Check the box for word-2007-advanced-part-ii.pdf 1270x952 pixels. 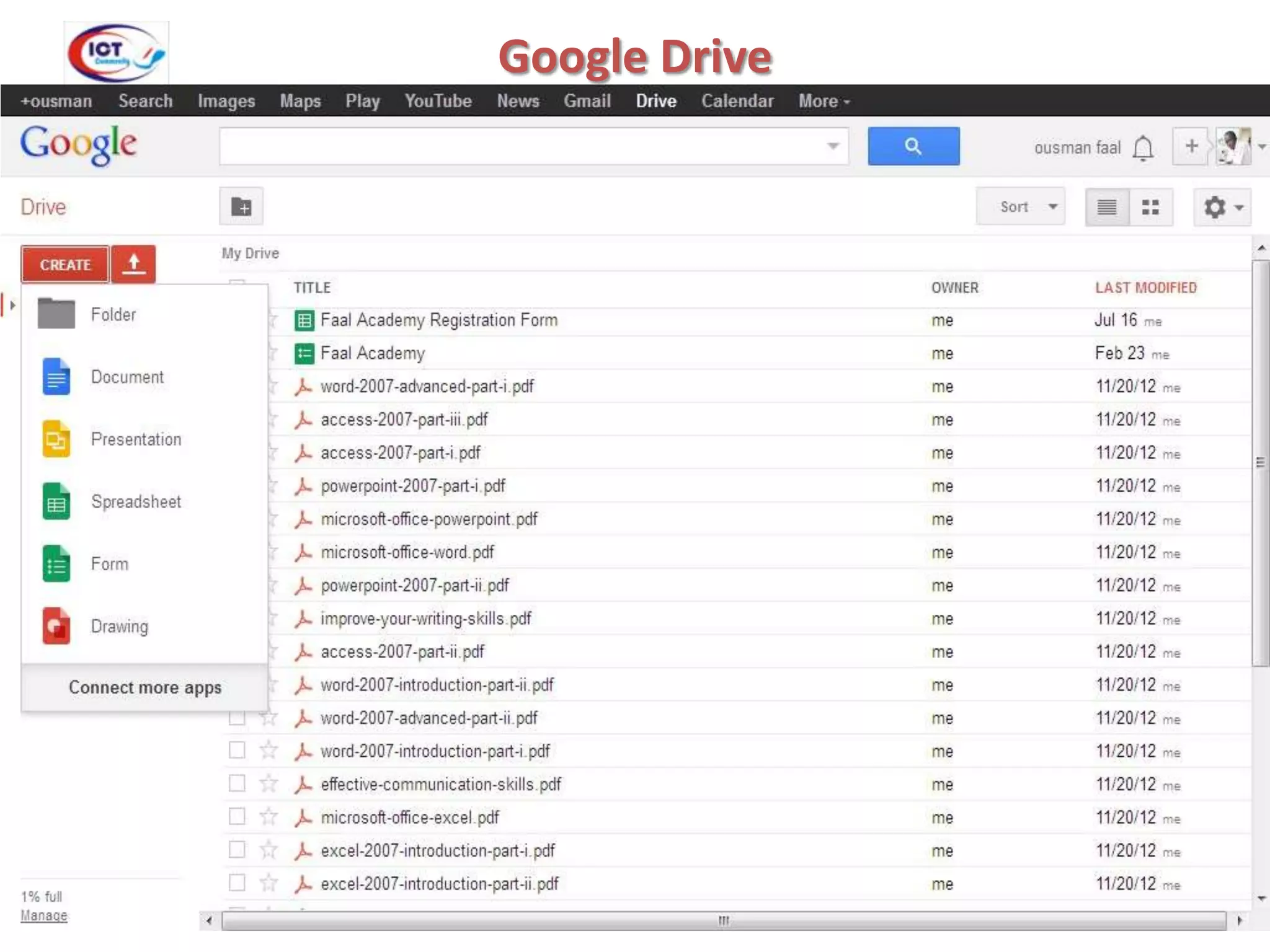(237, 717)
